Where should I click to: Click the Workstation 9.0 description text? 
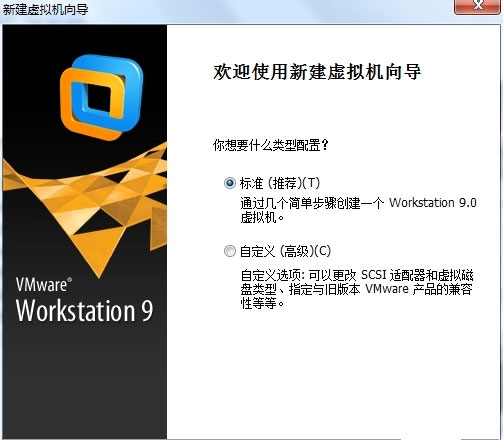(358, 210)
